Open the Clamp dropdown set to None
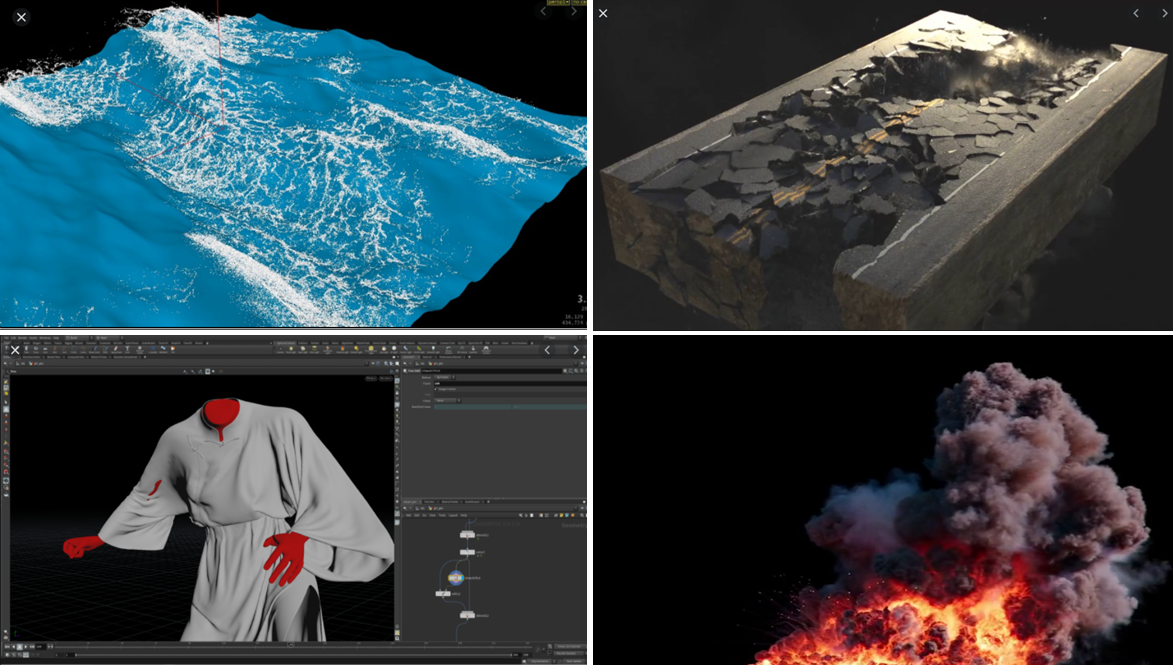Image resolution: width=1173 pixels, height=665 pixels. coord(446,400)
